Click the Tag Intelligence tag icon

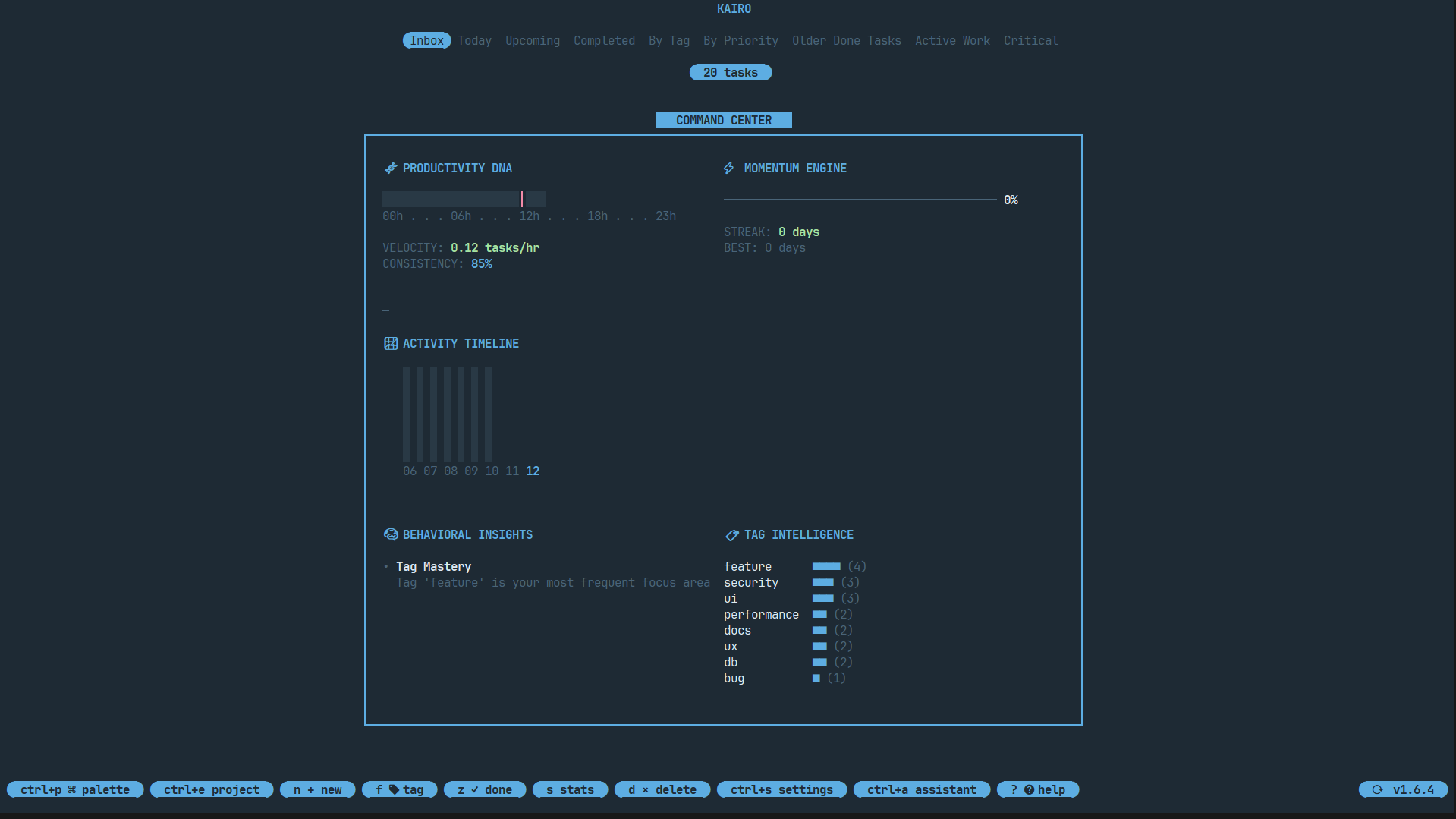coord(732,535)
